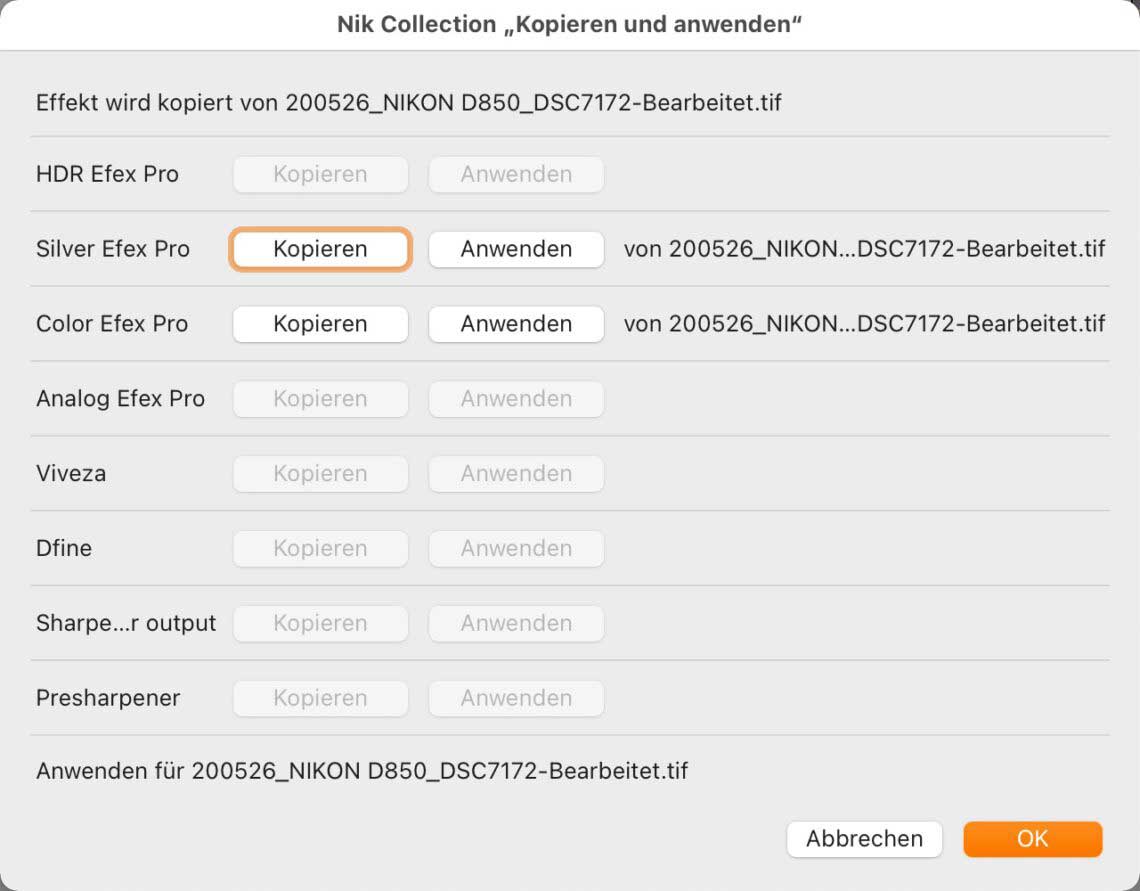Screen dimensions: 1140x891
Task: Click Kopieren next to Dfine
Action: tap(320, 549)
